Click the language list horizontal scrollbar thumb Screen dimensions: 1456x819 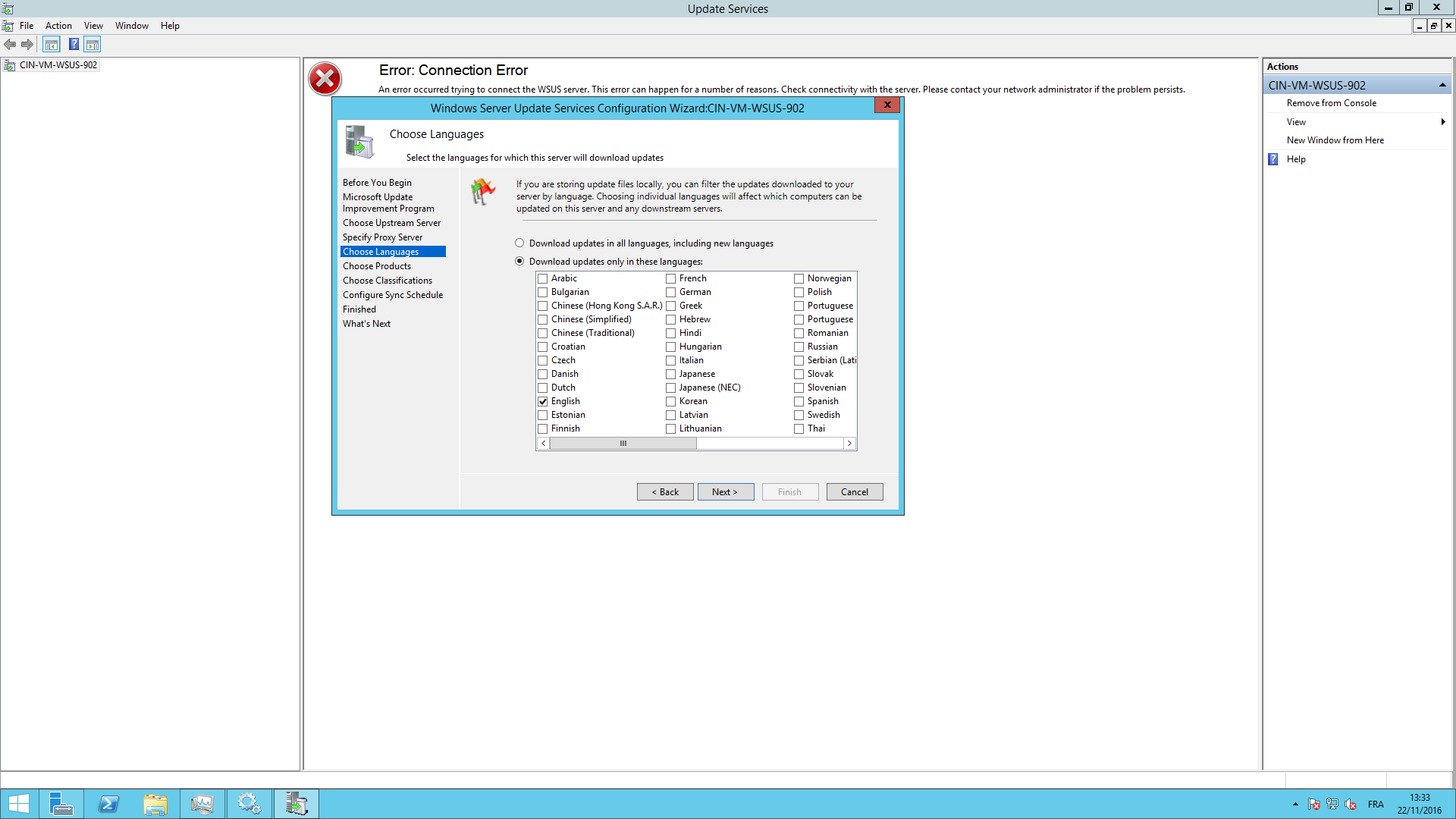click(x=623, y=444)
